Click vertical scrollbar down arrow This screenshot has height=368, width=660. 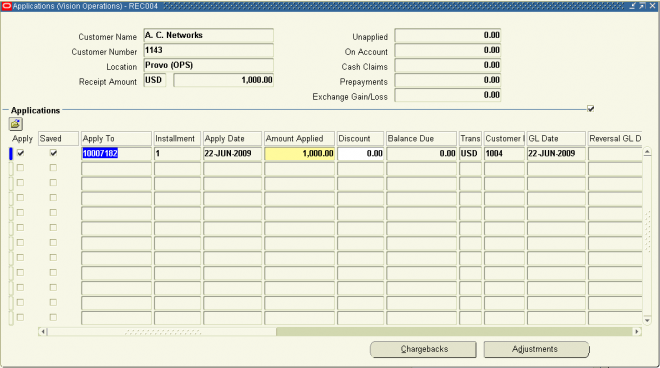647,320
